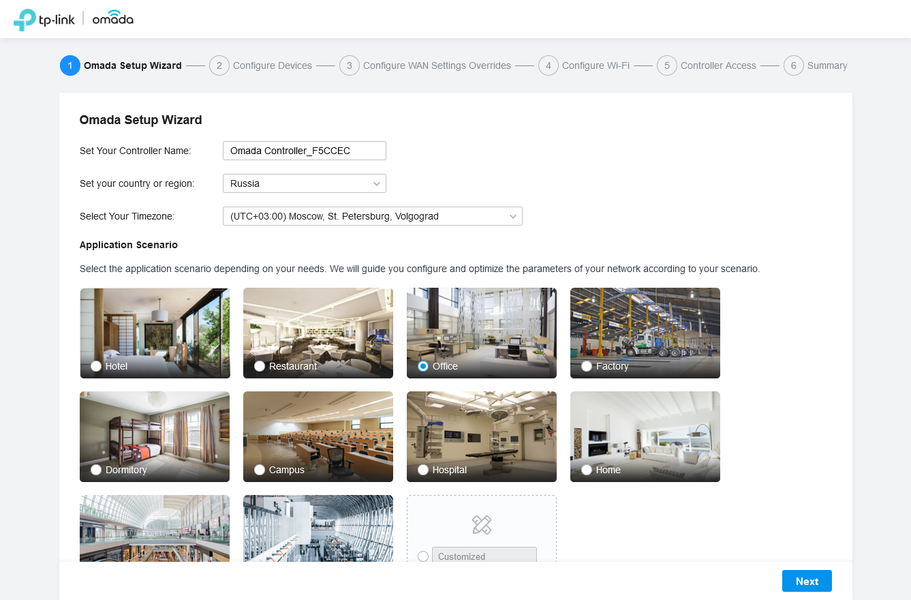Image resolution: width=911 pixels, height=600 pixels.
Task: Select the Hotel scenario radio button
Action: pos(96,366)
